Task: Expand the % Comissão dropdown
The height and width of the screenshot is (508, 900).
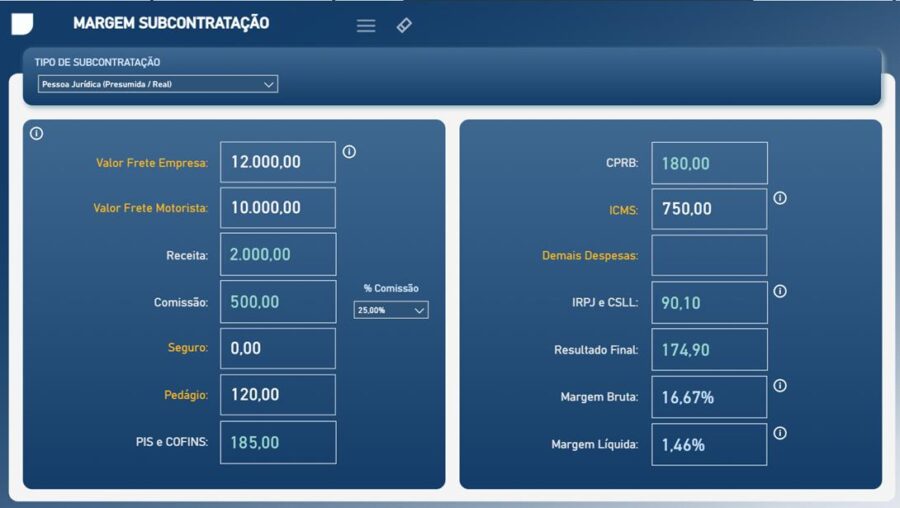Action: pos(391,310)
